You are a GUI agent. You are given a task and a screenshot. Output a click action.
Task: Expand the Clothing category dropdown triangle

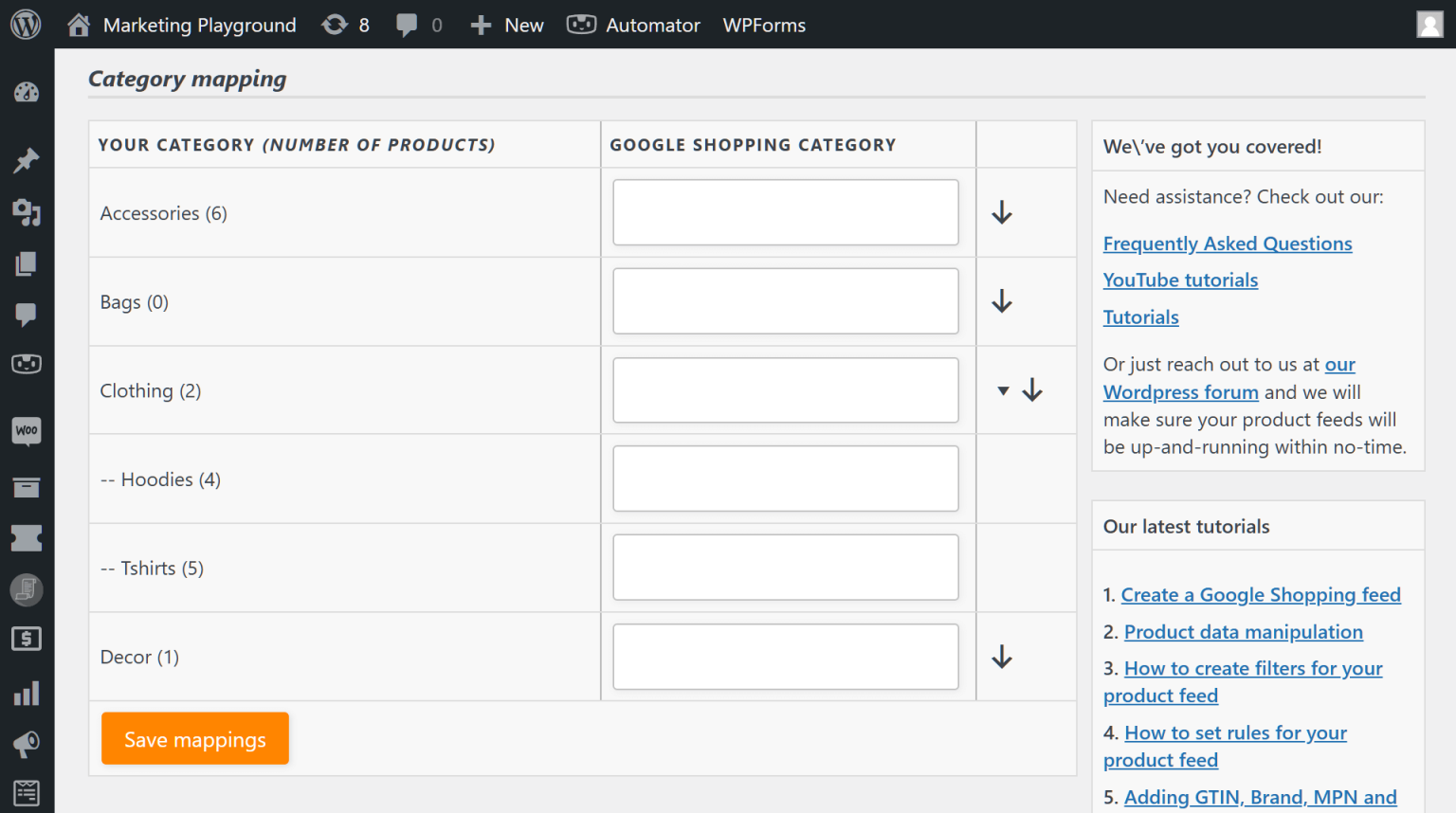point(1002,389)
